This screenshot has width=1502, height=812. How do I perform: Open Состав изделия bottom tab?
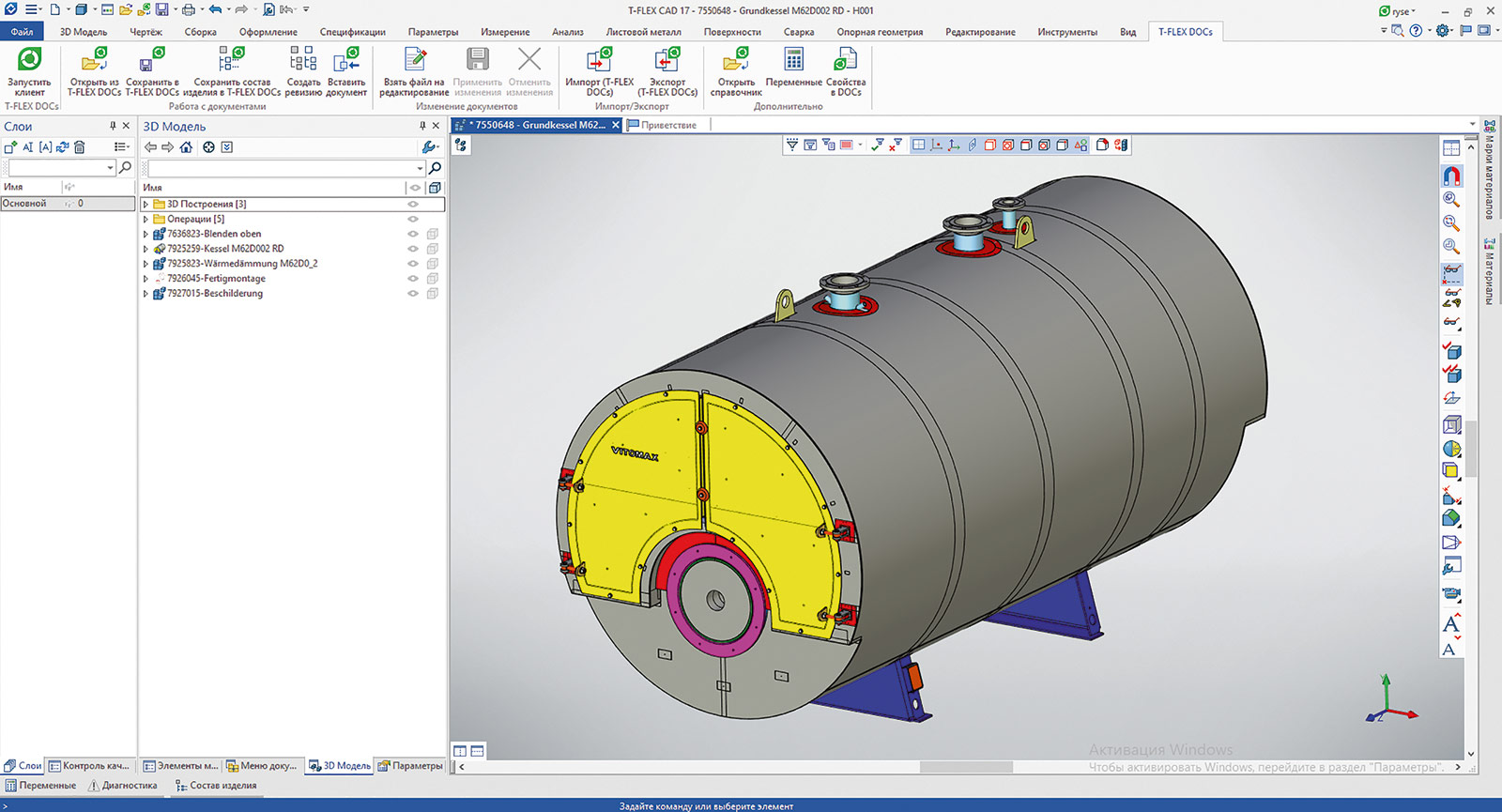pyautogui.click(x=216, y=786)
